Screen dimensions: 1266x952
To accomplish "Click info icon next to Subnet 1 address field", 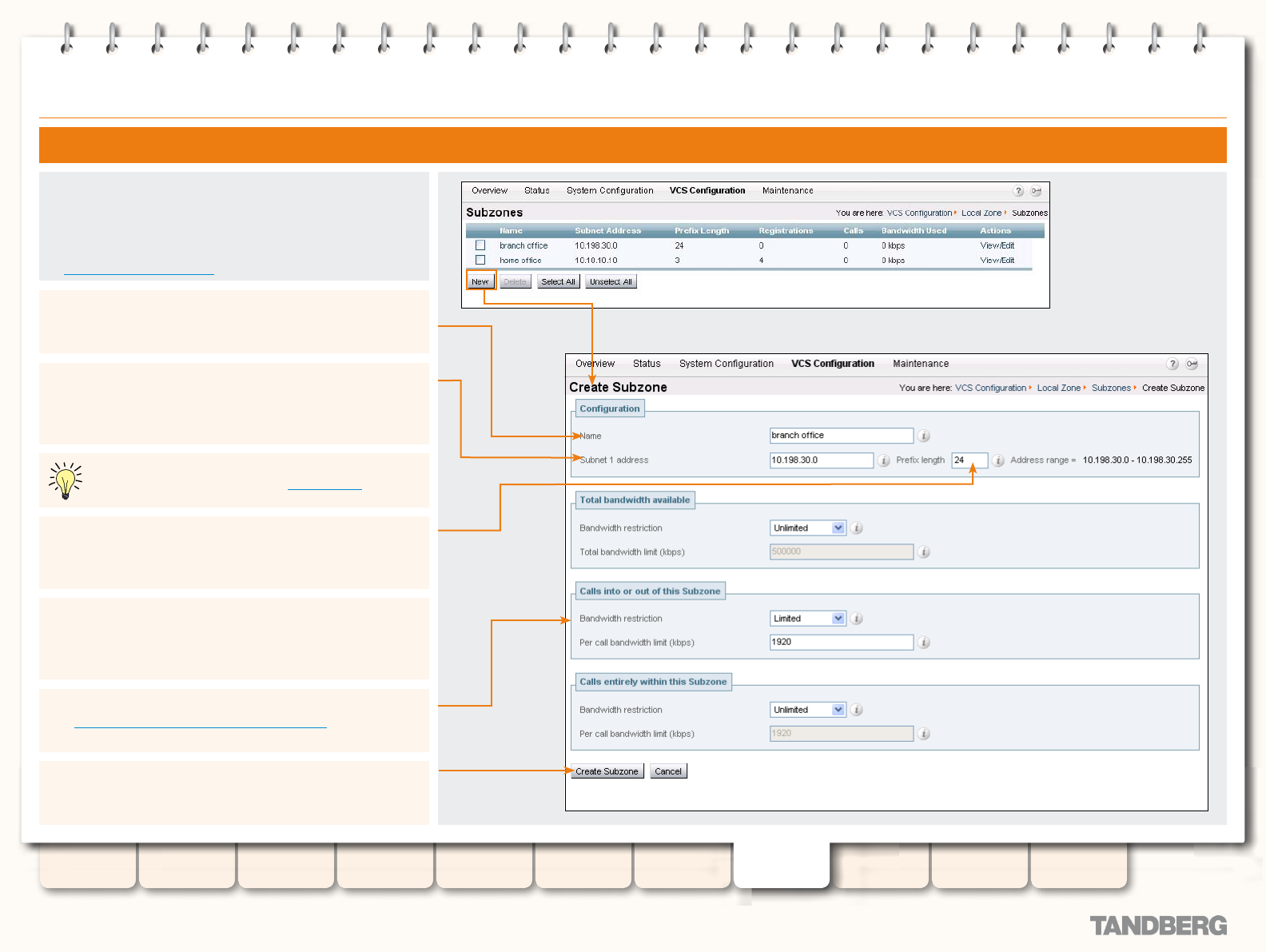I will 884,460.
